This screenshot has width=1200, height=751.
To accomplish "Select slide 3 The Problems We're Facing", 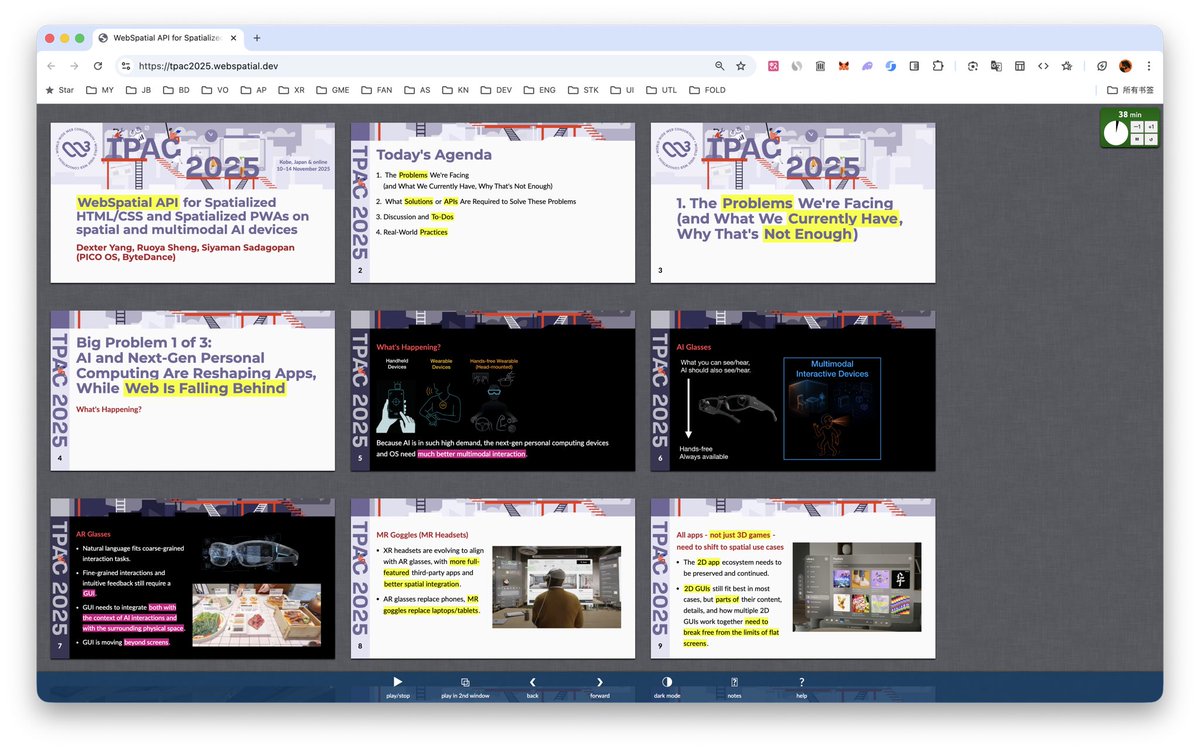I will tap(793, 203).
